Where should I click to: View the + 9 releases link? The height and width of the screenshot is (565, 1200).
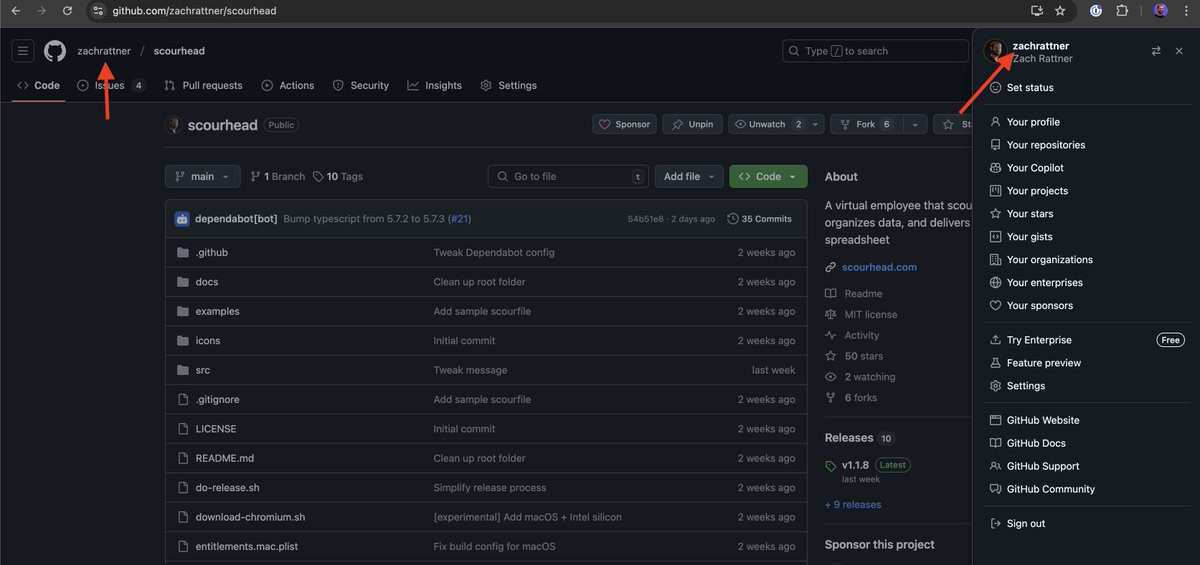[853, 505]
